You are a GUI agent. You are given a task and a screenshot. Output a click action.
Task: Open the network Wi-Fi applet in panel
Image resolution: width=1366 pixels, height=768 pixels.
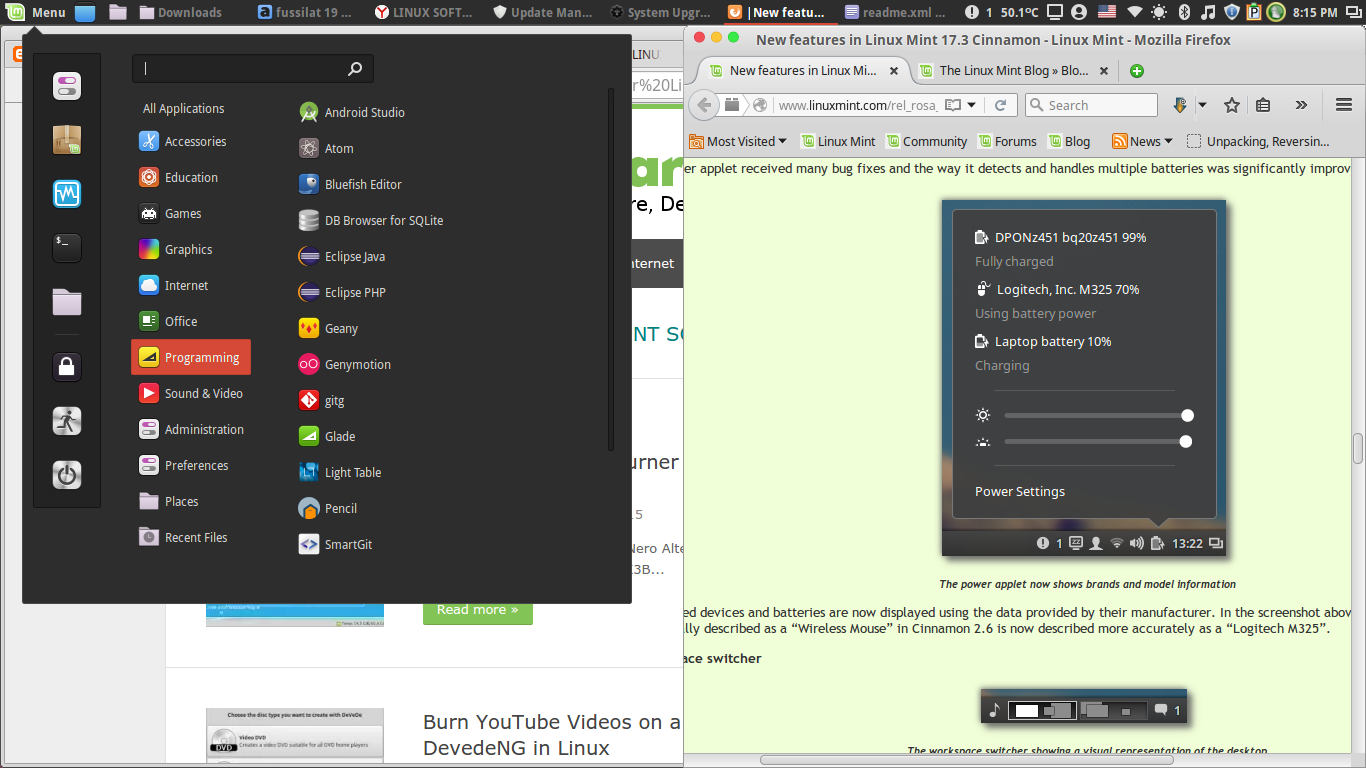(1133, 13)
